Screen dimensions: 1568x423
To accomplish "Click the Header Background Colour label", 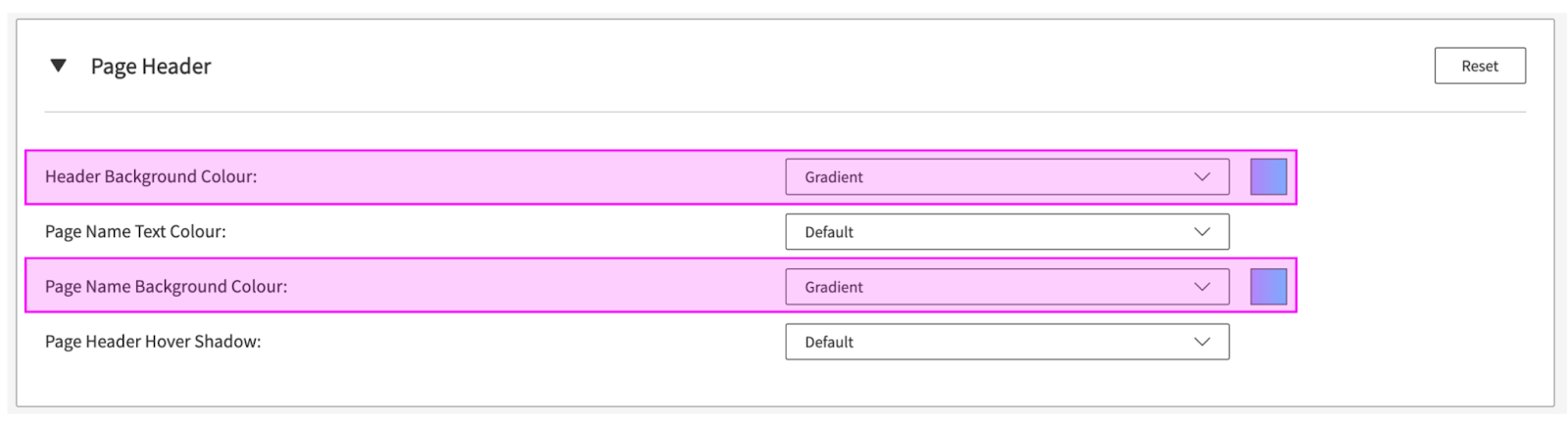I will 151,177.
